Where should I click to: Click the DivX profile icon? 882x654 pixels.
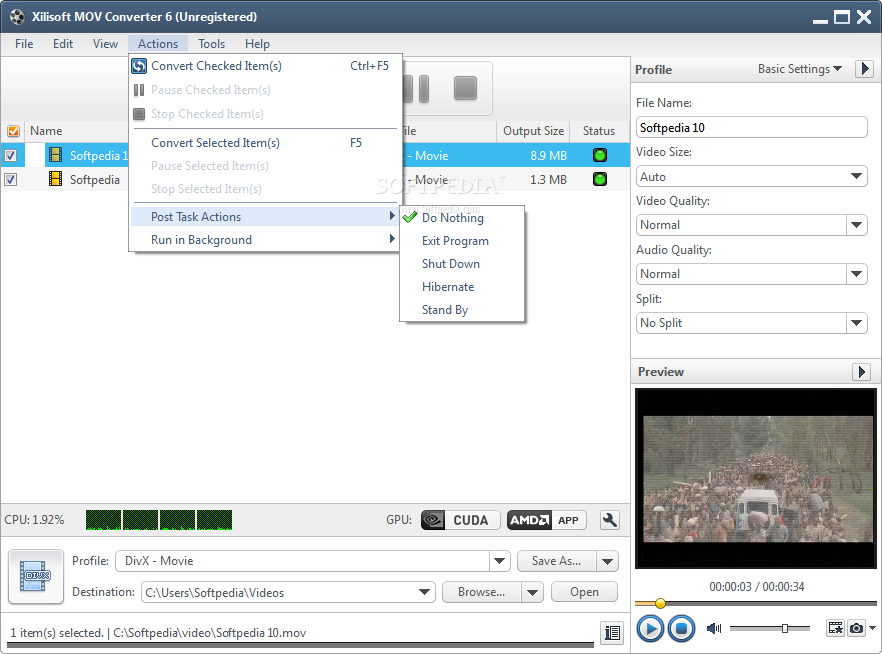pos(36,576)
